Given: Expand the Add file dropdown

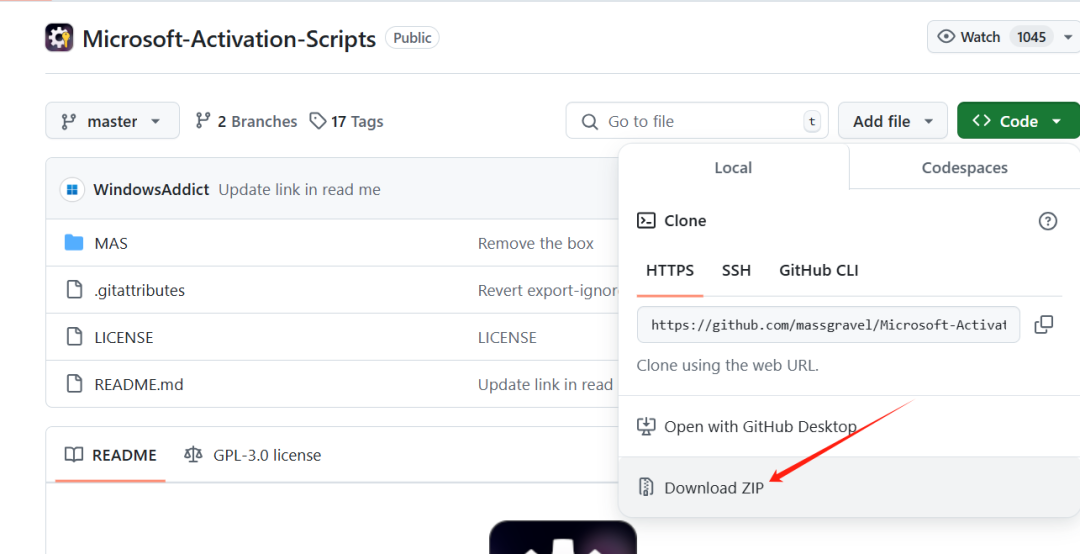Looking at the screenshot, I should tap(892, 121).
